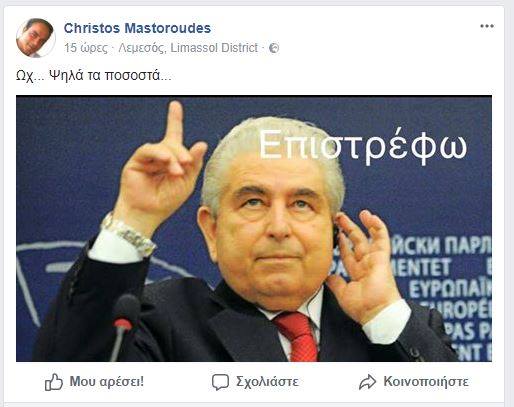
Task: Click the 'ΕΥΡΩΠΑΪΚ' parliament sign in photo
Action: (450, 290)
